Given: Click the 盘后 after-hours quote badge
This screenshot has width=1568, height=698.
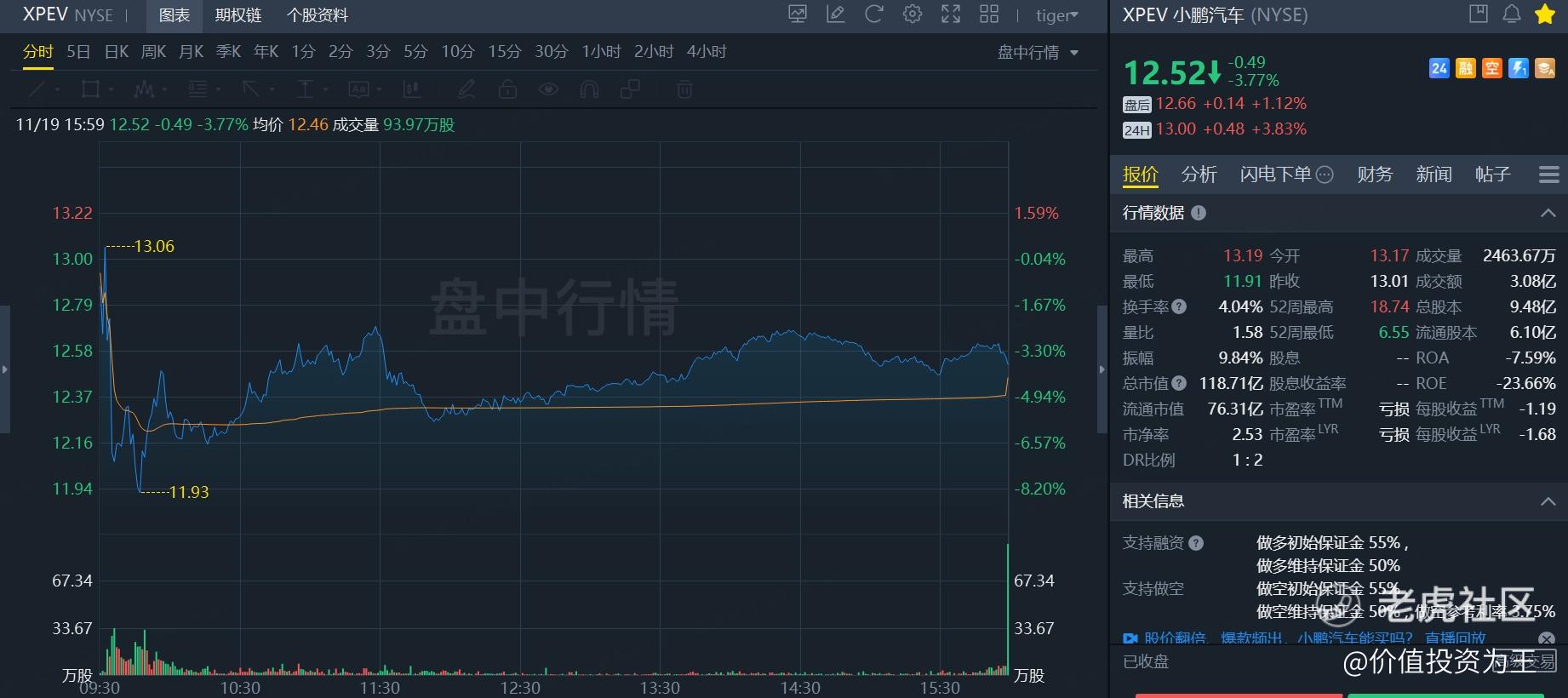Looking at the screenshot, I should pyautogui.click(x=1136, y=105).
